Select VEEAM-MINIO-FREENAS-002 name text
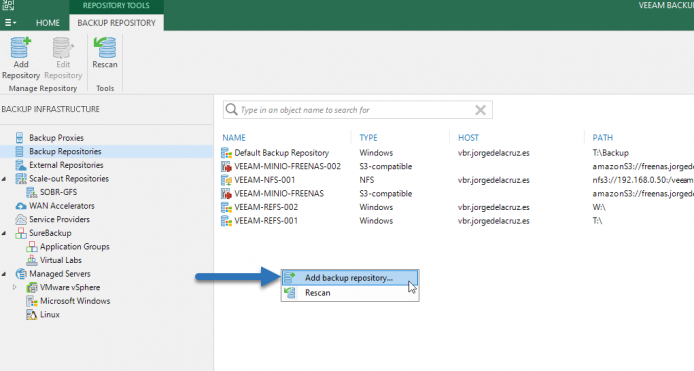This screenshot has height=371, width=694. (288, 166)
